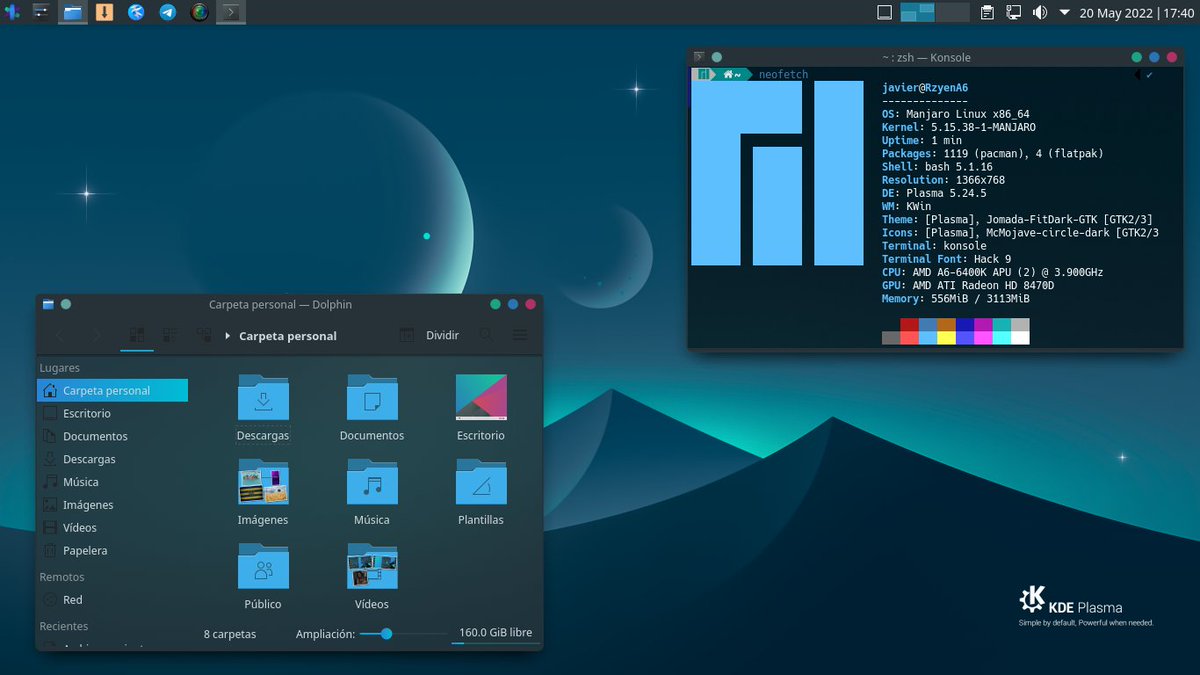Open the settings sliders icon in the panel
This screenshot has height=675, width=1200.
pyautogui.click(x=41, y=13)
